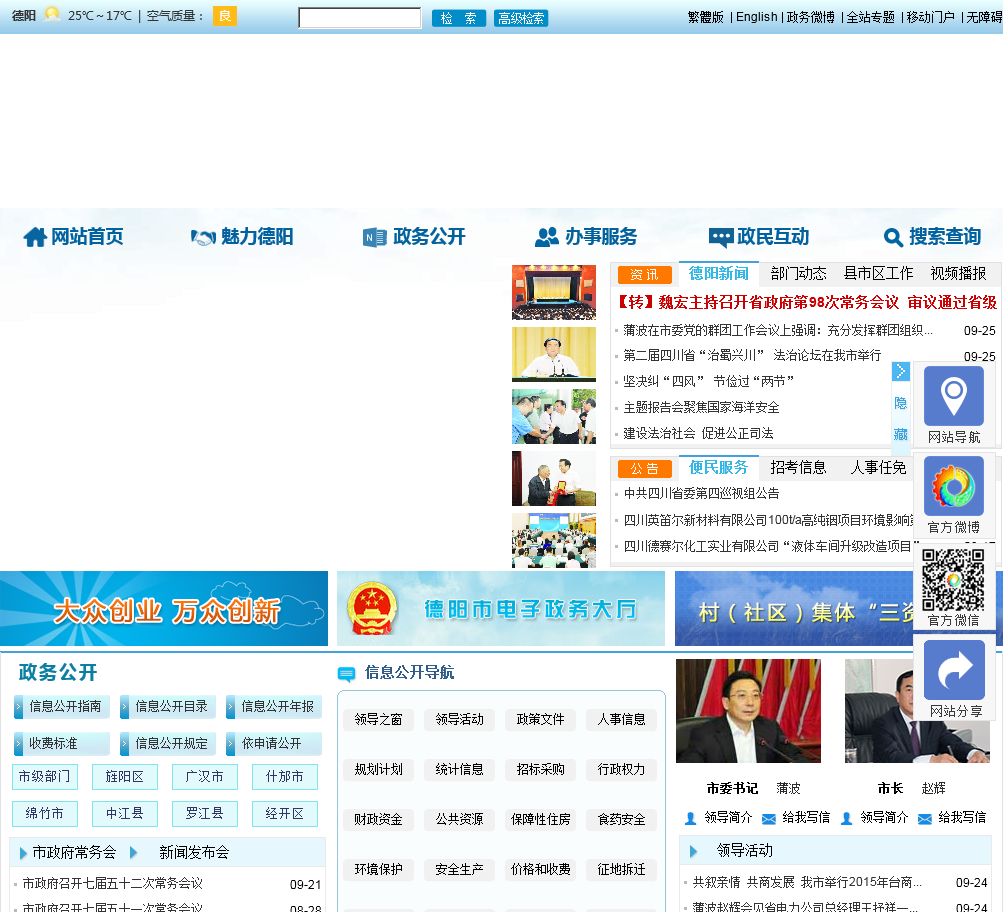Select the 便民服务 tab
Viewport: 1003px width, 912px height.
pos(719,468)
